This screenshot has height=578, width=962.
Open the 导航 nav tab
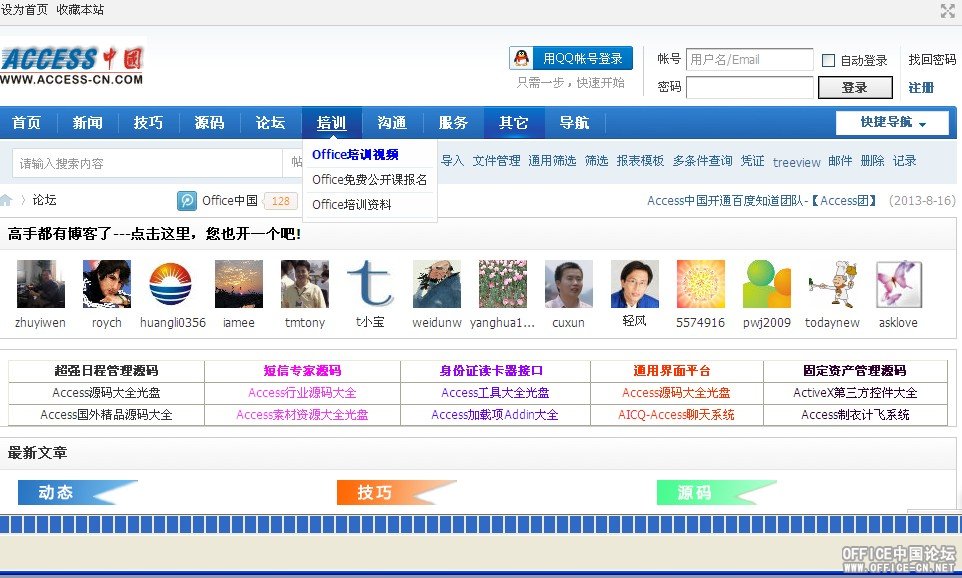pos(574,123)
